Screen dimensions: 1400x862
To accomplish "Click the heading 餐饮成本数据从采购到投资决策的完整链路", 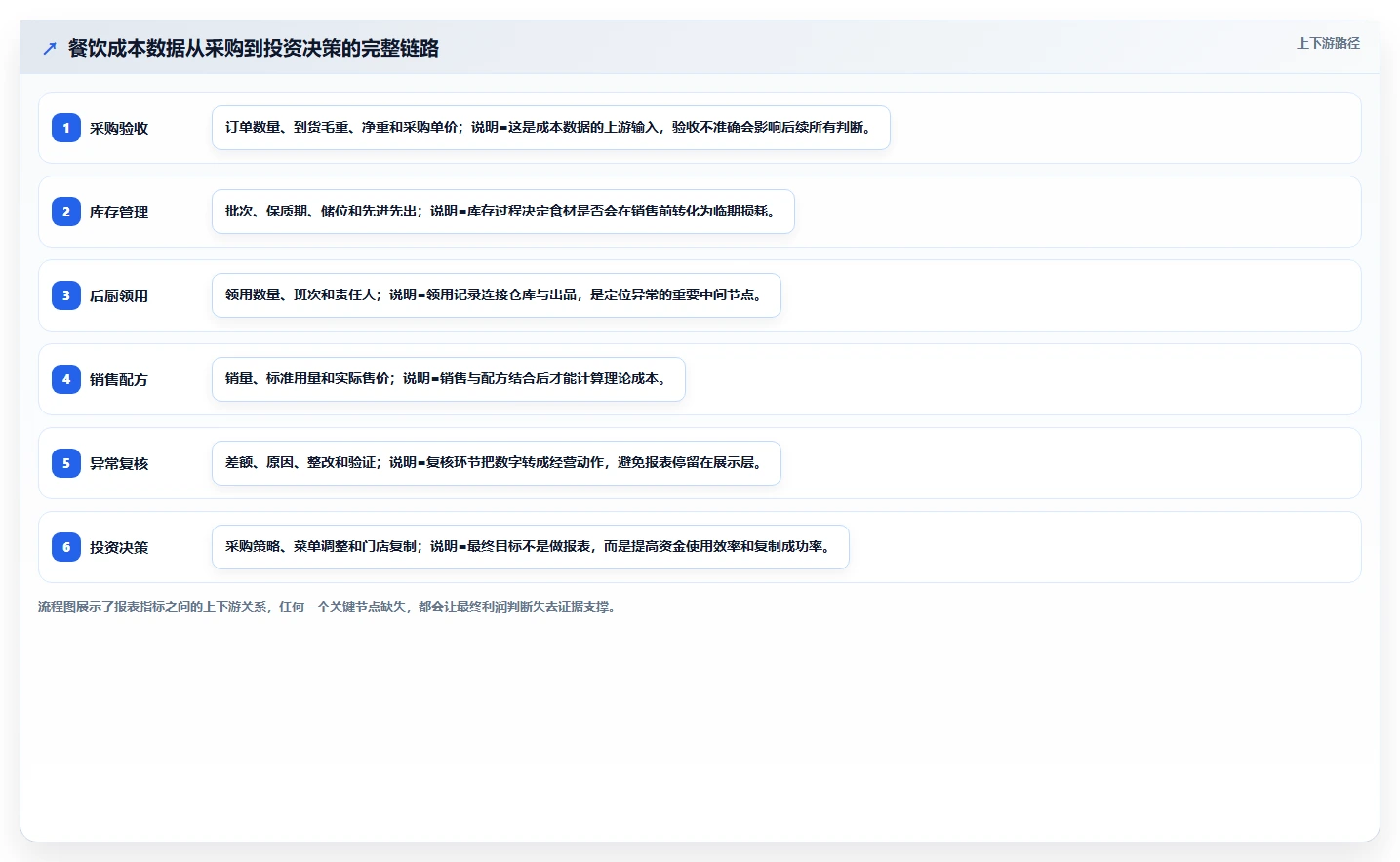I will click(x=254, y=48).
